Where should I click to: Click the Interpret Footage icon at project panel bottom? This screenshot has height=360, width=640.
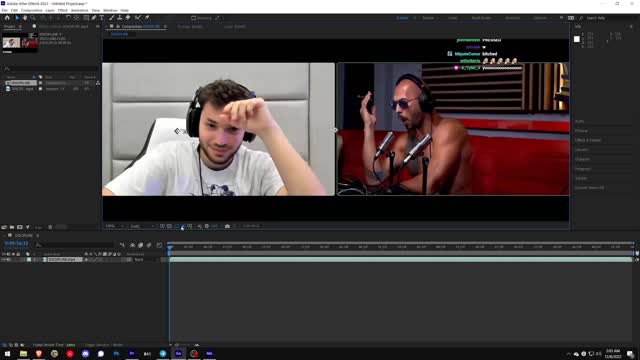[x=4, y=227]
